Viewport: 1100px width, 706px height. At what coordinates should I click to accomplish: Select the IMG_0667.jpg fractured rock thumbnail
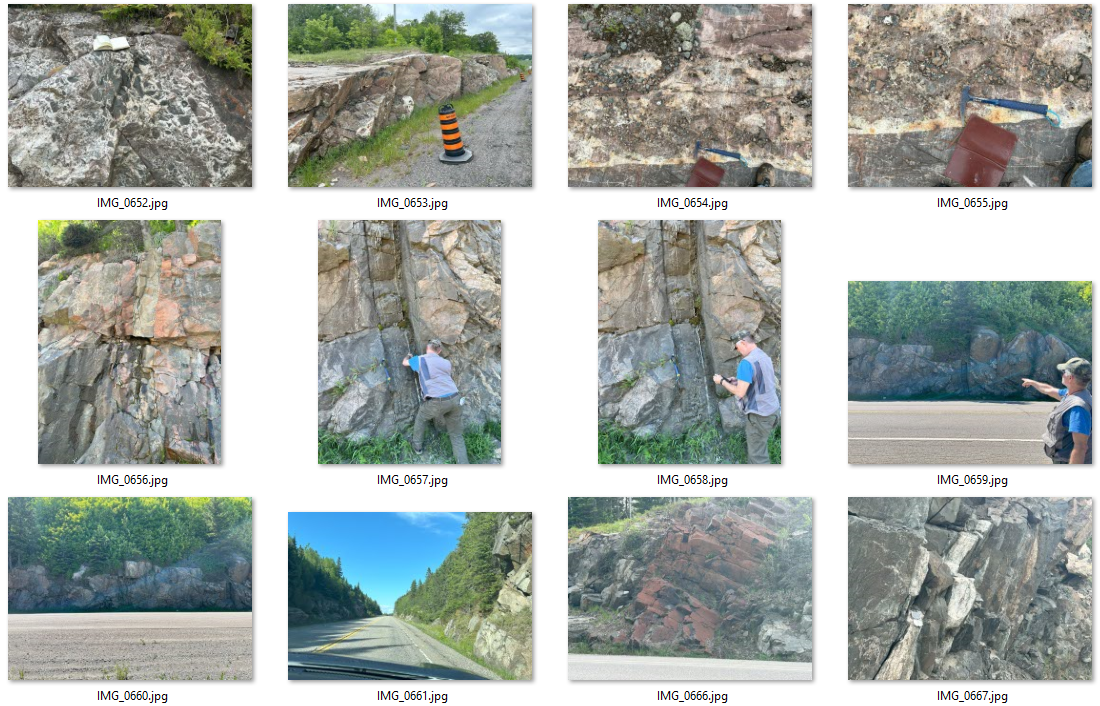[x=970, y=589]
